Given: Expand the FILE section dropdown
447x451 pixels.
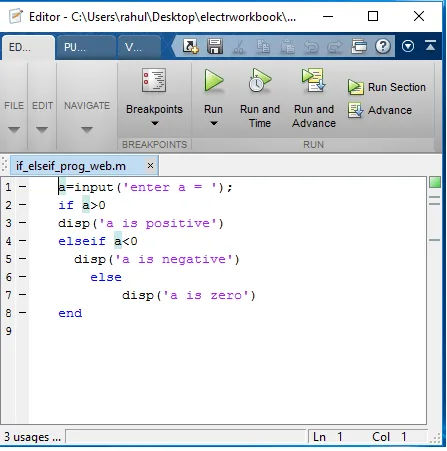Looking at the screenshot, I should point(14,129).
